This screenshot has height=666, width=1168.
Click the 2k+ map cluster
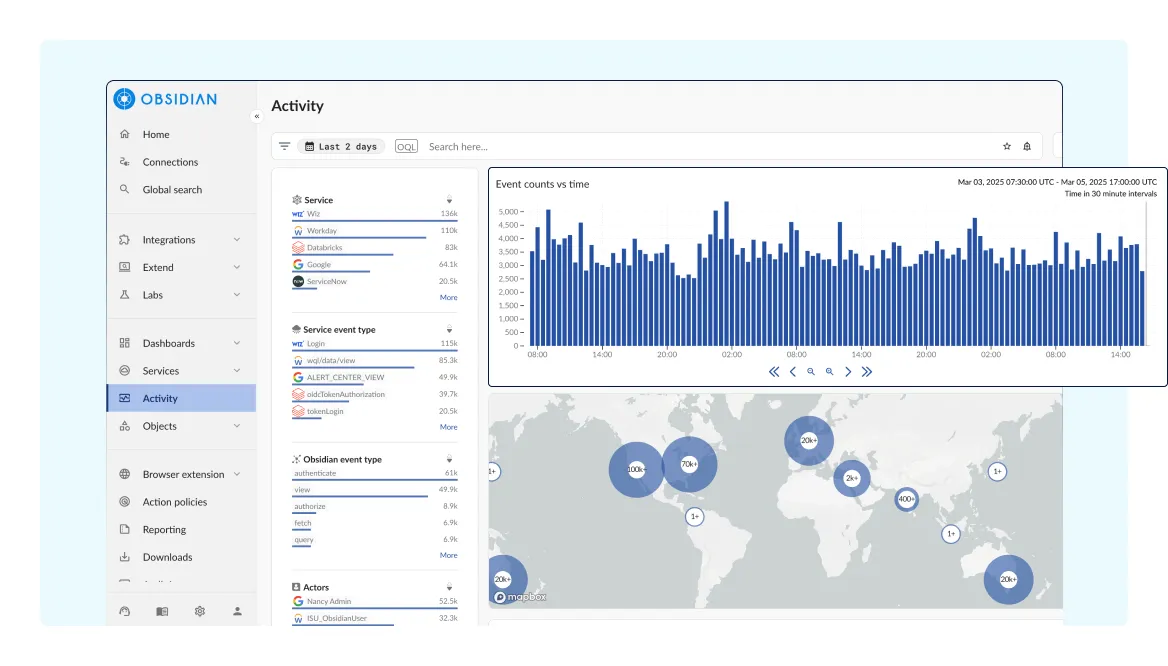(x=851, y=478)
